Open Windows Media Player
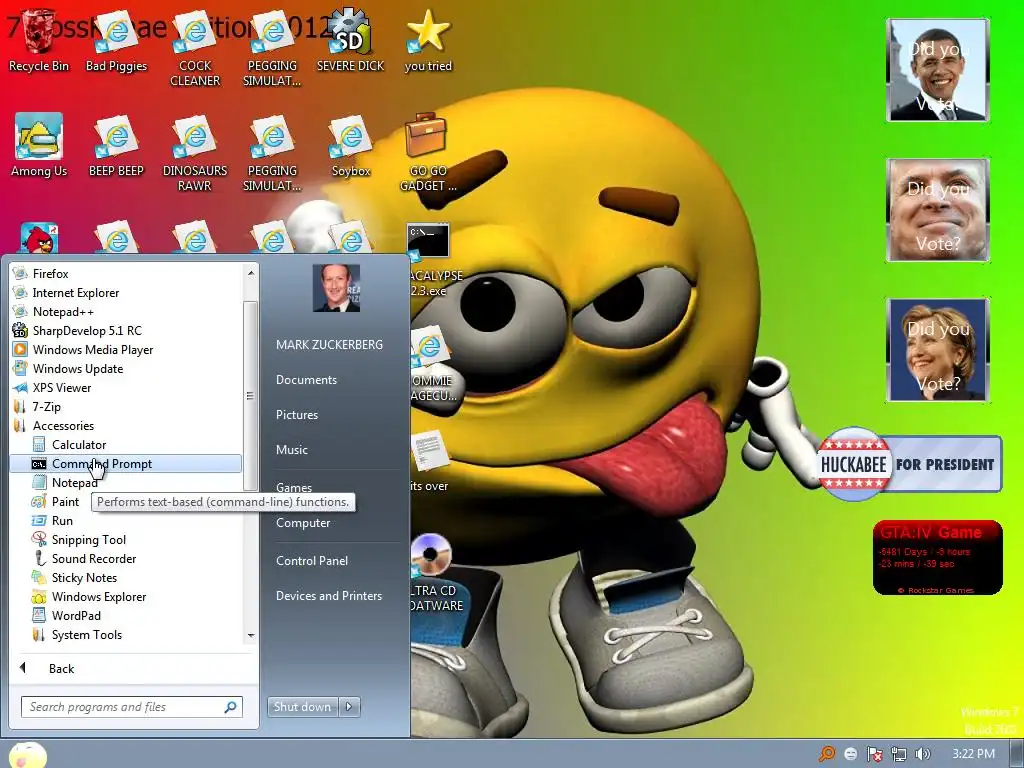The image size is (1024, 768). pos(93,349)
